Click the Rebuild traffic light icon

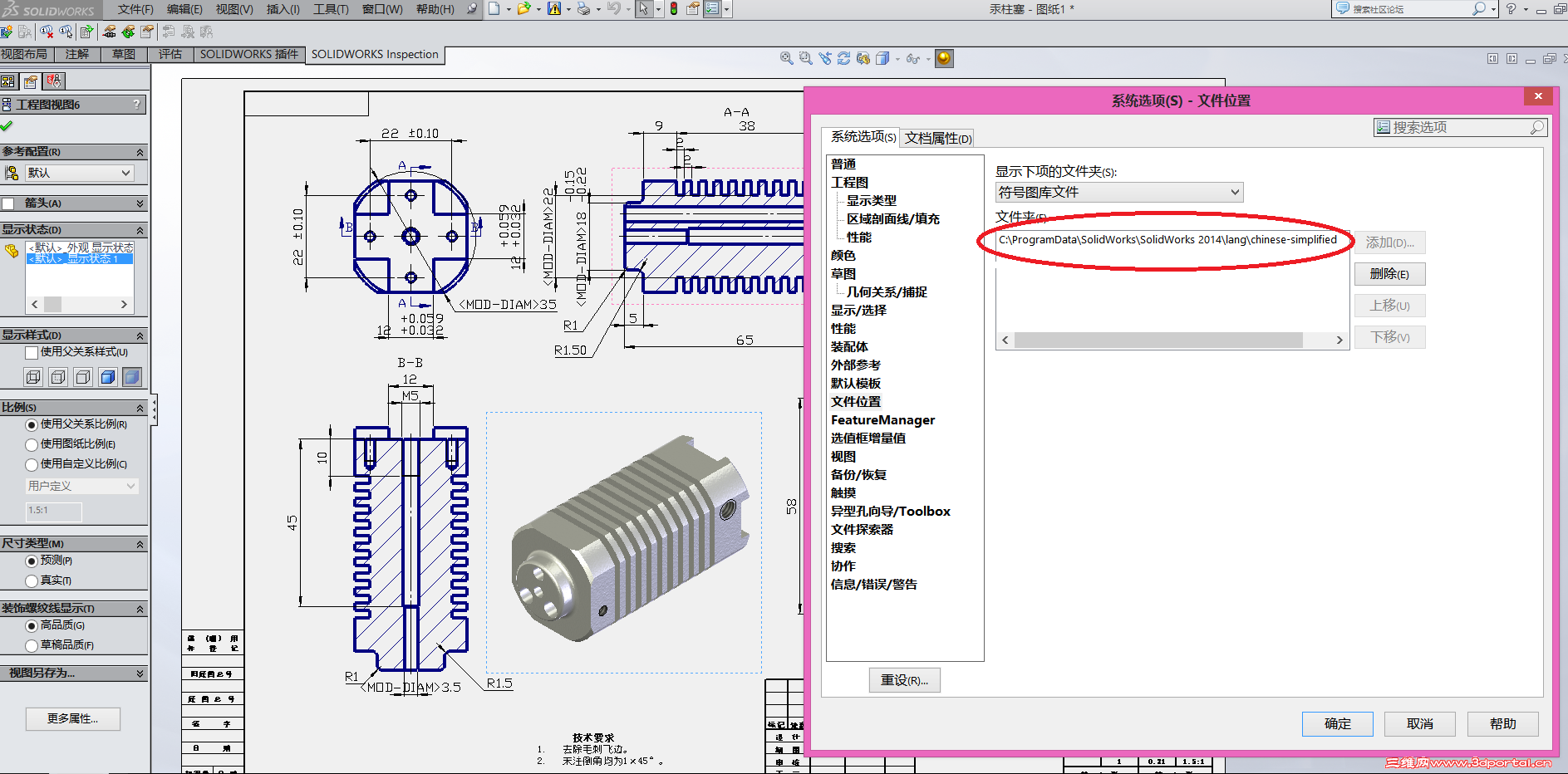(673, 9)
